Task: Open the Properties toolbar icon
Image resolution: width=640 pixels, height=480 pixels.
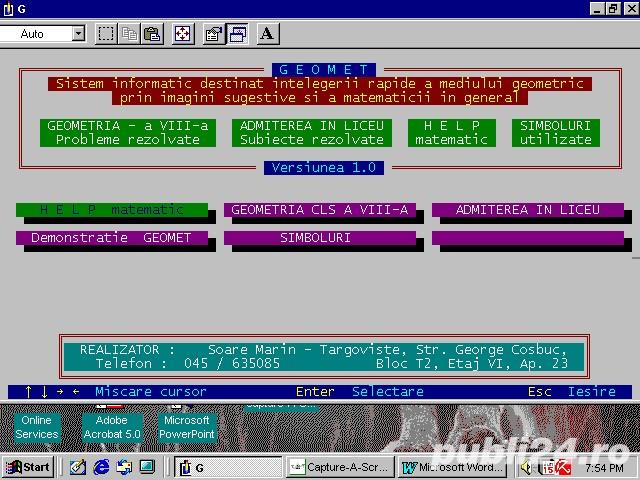Action: pyautogui.click(x=213, y=34)
